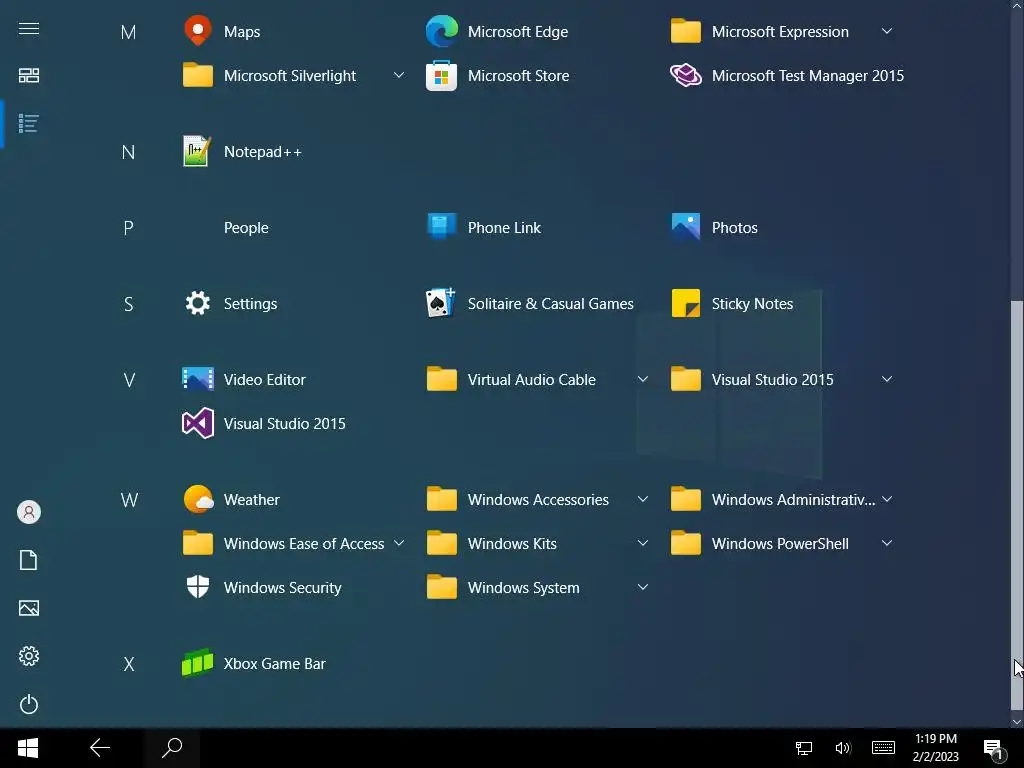The height and width of the screenshot is (768, 1024).
Task: Open Settings gear in the sidebar
Action: click(29, 656)
